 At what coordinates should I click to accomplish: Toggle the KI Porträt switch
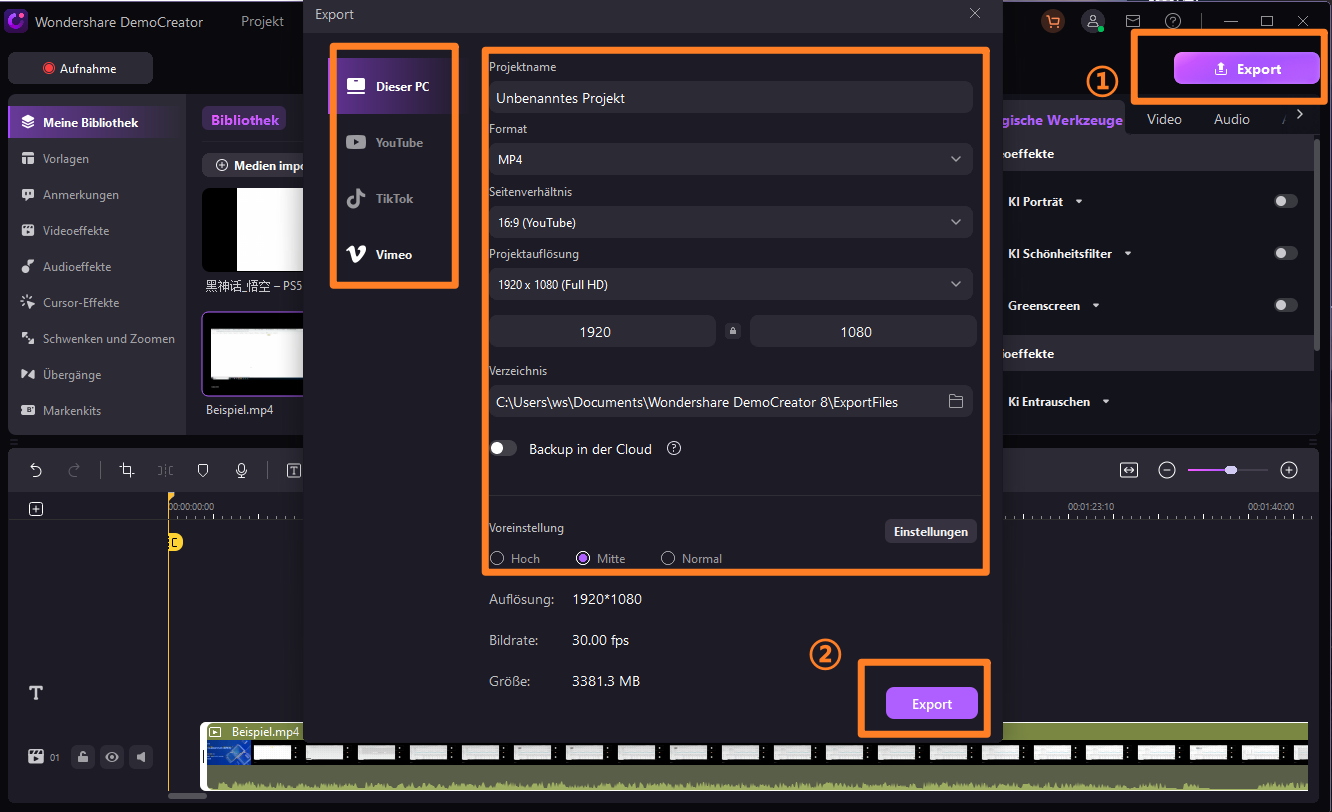pos(1286,201)
